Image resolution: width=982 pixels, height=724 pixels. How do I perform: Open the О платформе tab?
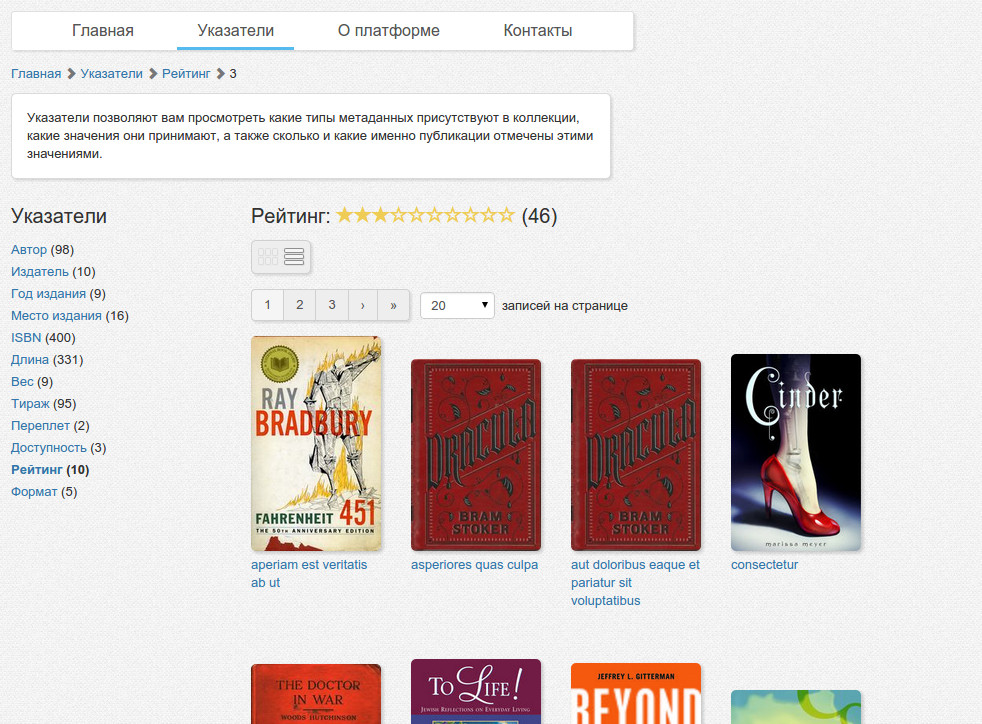[x=388, y=31]
